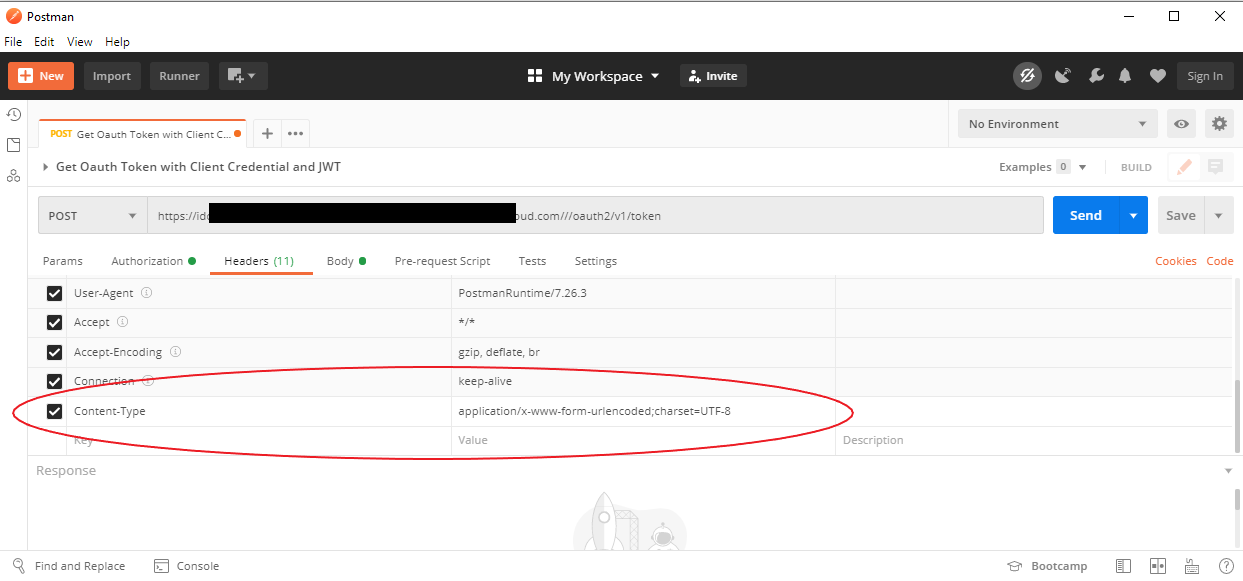Uncheck the Connection header checkbox
This screenshot has height=581, width=1243.
coord(55,381)
